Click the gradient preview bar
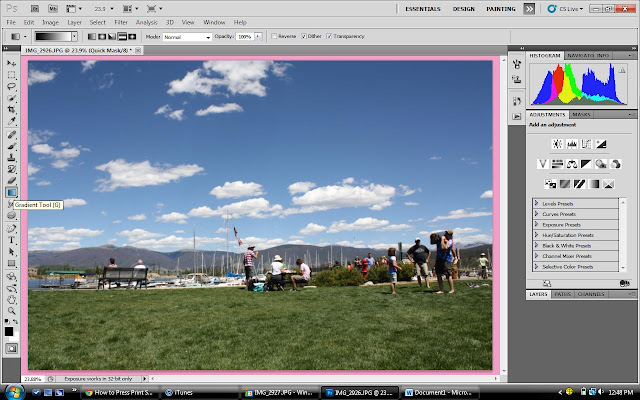This screenshot has width=640, height=400. (53, 37)
